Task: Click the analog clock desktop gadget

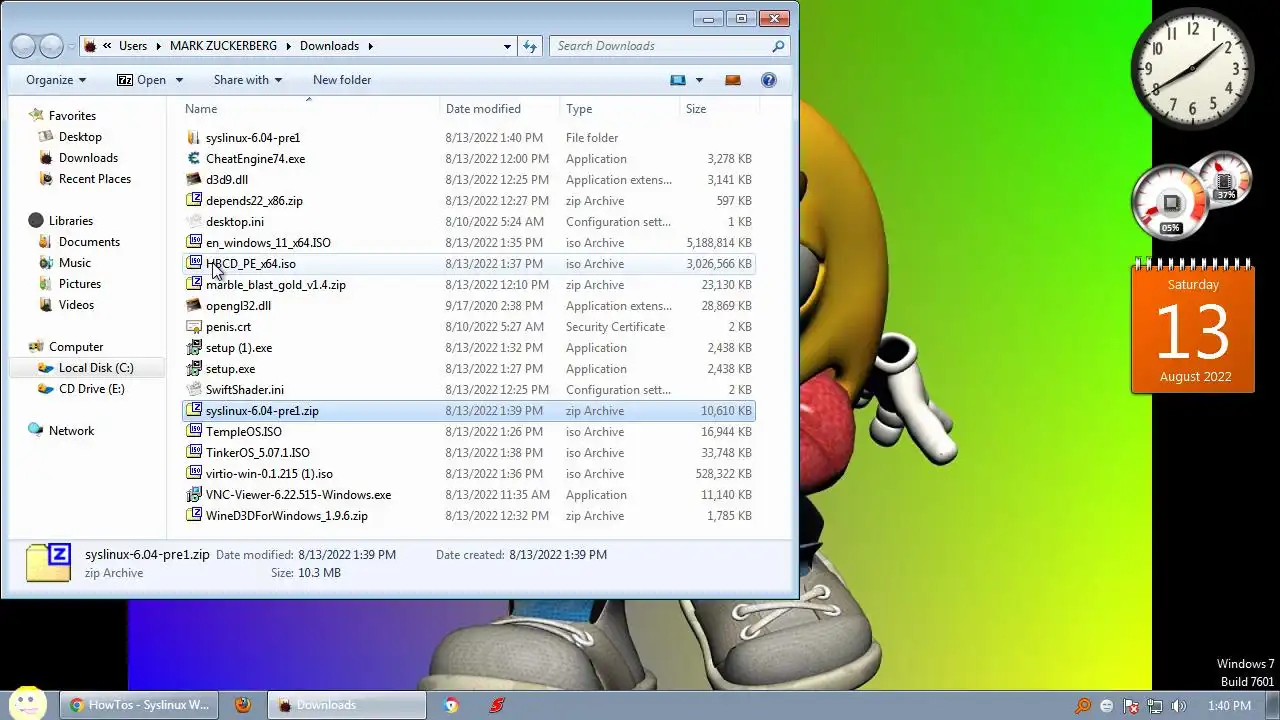Action: coord(1193,68)
